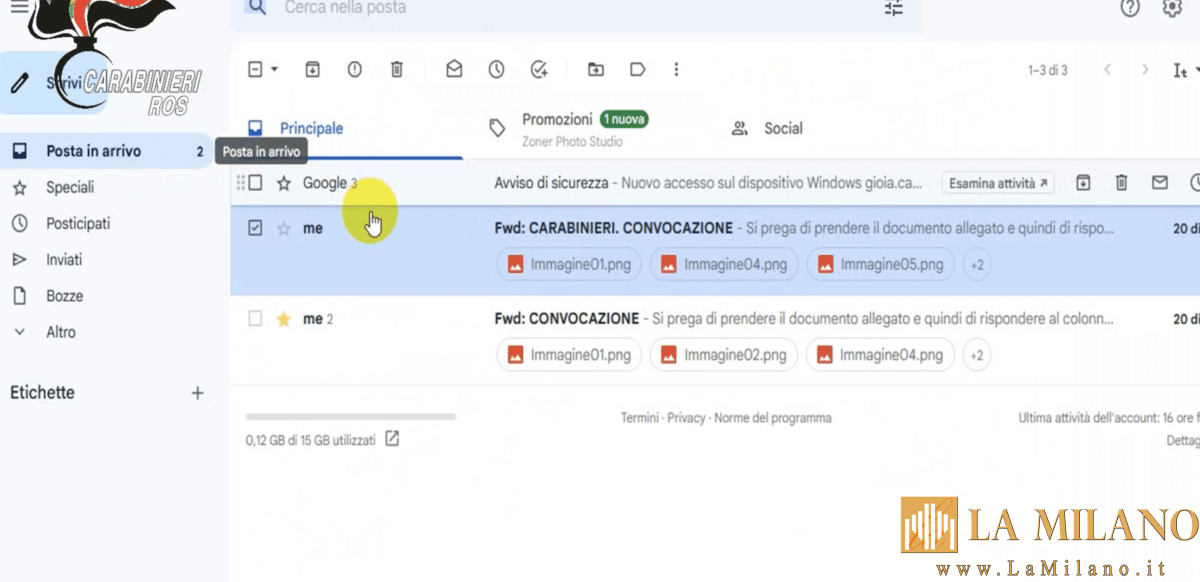Mark as read with the envelope icon
Screen dimensions: 1200x582
[454, 69]
